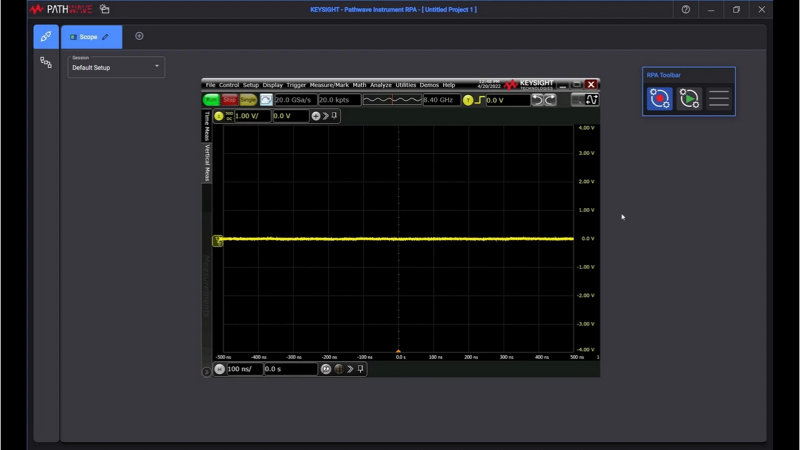
Task: Open the workflow tree icon in sidebar
Action: (x=46, y=63)
